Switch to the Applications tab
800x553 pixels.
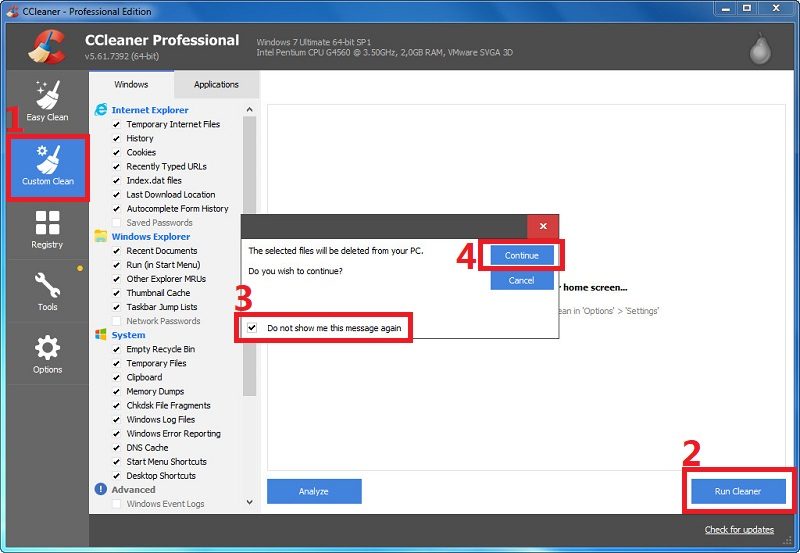coord(216,85)
